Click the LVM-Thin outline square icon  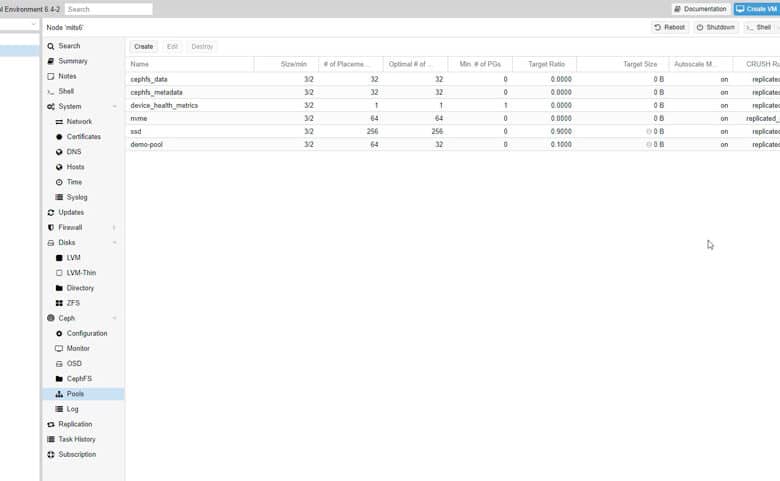pyautogui.click(x=59, y=273)
